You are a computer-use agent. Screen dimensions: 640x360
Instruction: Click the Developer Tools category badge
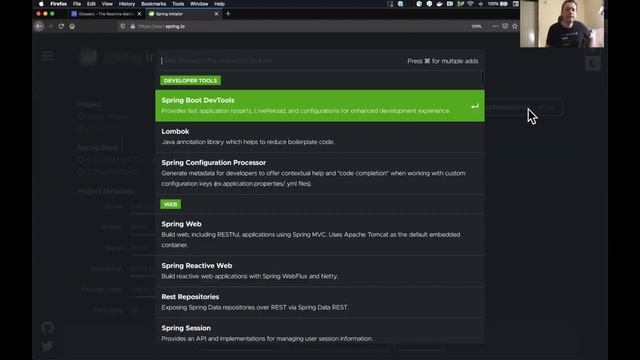[190, 80]
